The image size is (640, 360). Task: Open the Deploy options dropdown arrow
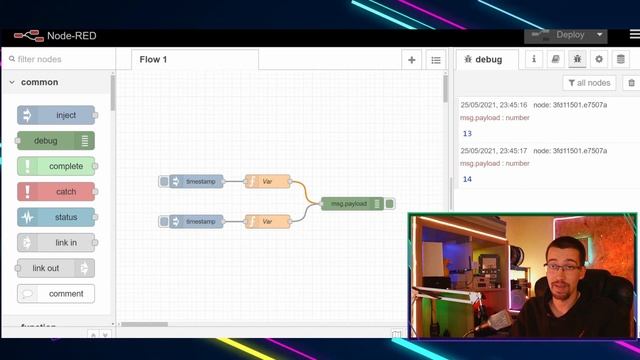tap(600, 35)
